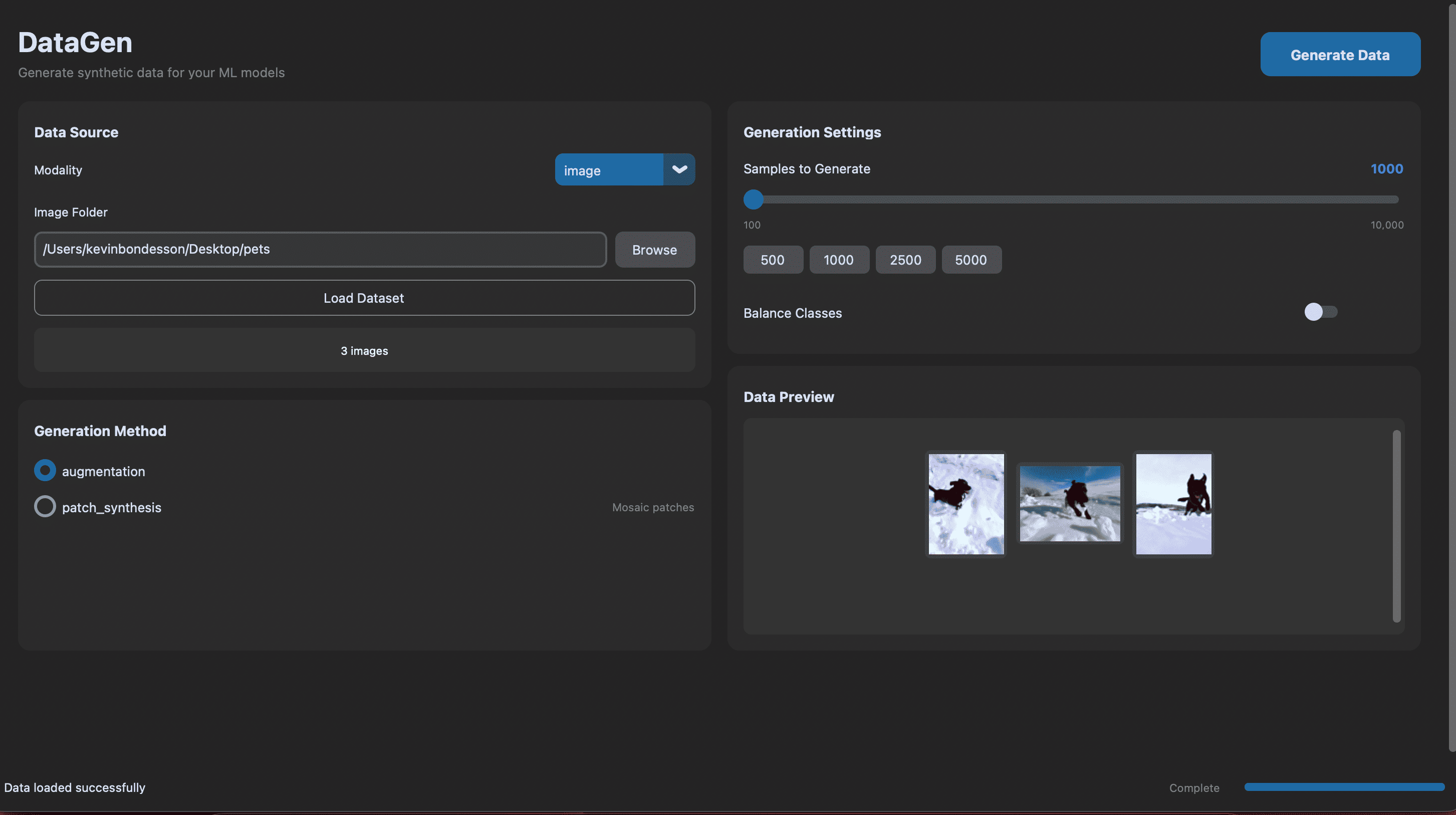Screen dimensions: 1456x815
Task: Open the middle landscape dog thumbnail
Action: [x=1069, y=504]
